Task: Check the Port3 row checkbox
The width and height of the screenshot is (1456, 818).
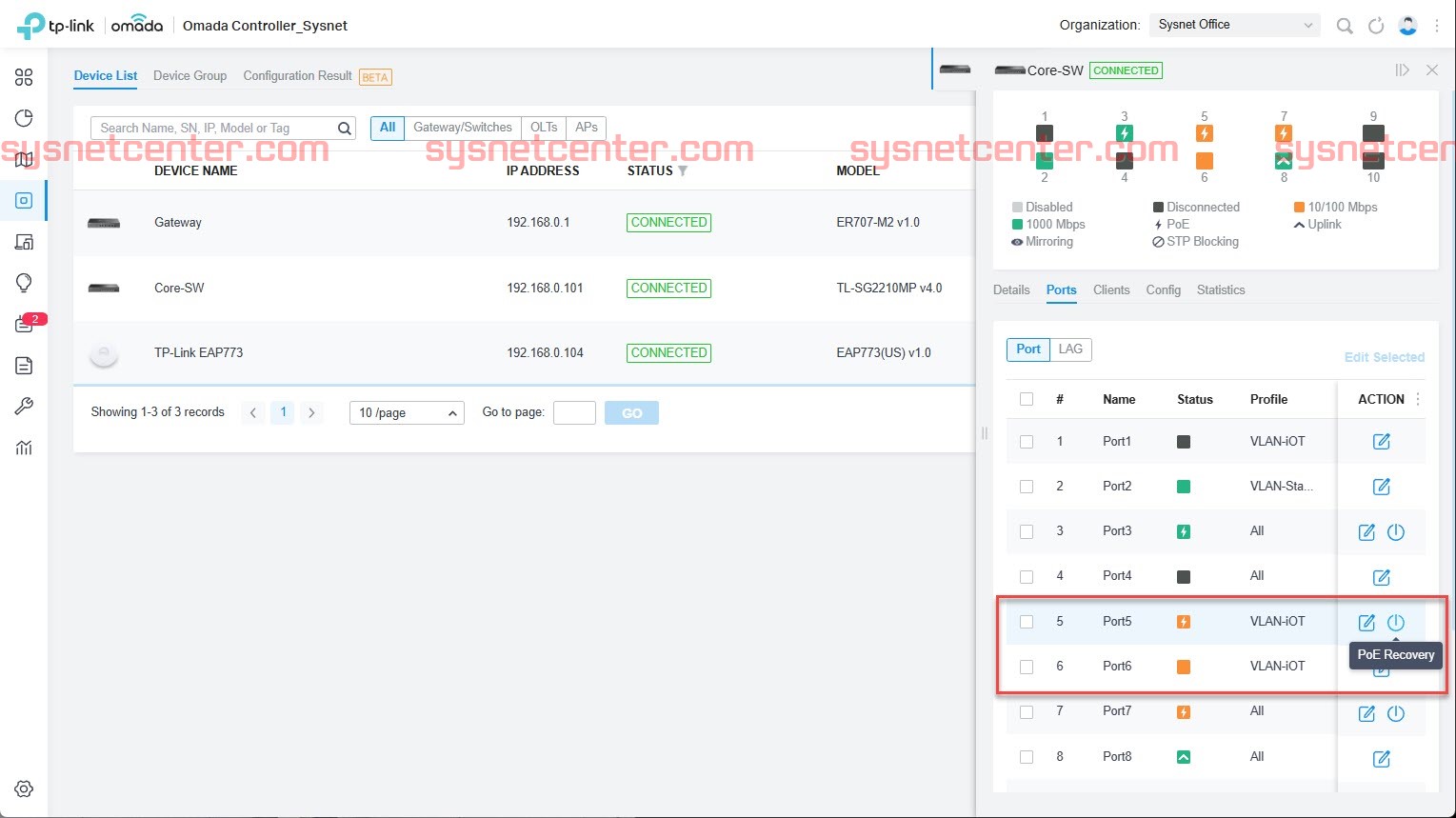Action: [1027, 531]
